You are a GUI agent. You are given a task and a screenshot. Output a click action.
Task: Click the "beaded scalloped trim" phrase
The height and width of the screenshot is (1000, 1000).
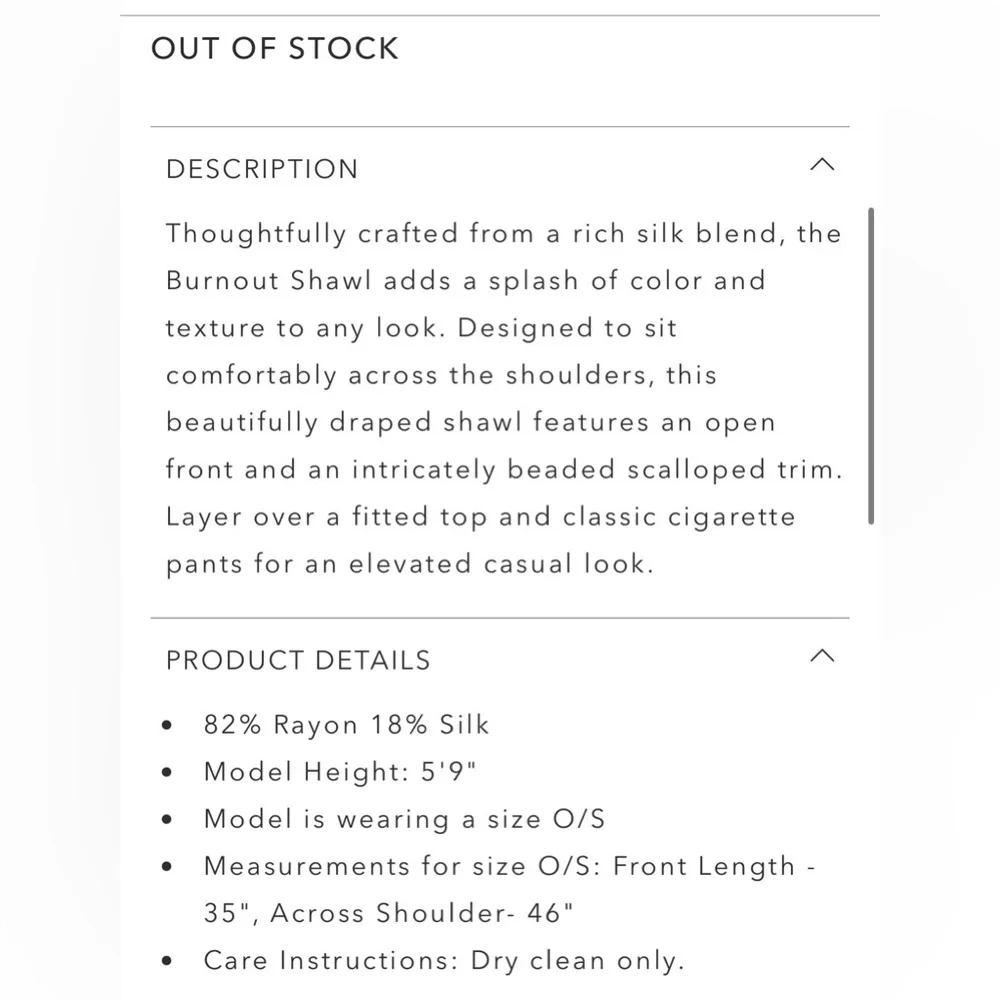point(675,470)
